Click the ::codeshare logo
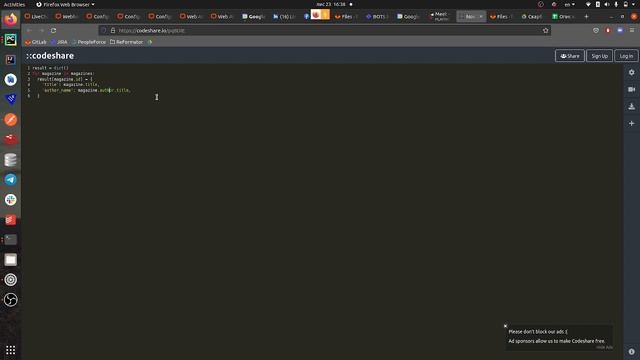This screenshot has height=360, width=640. (x=50, y=56)
